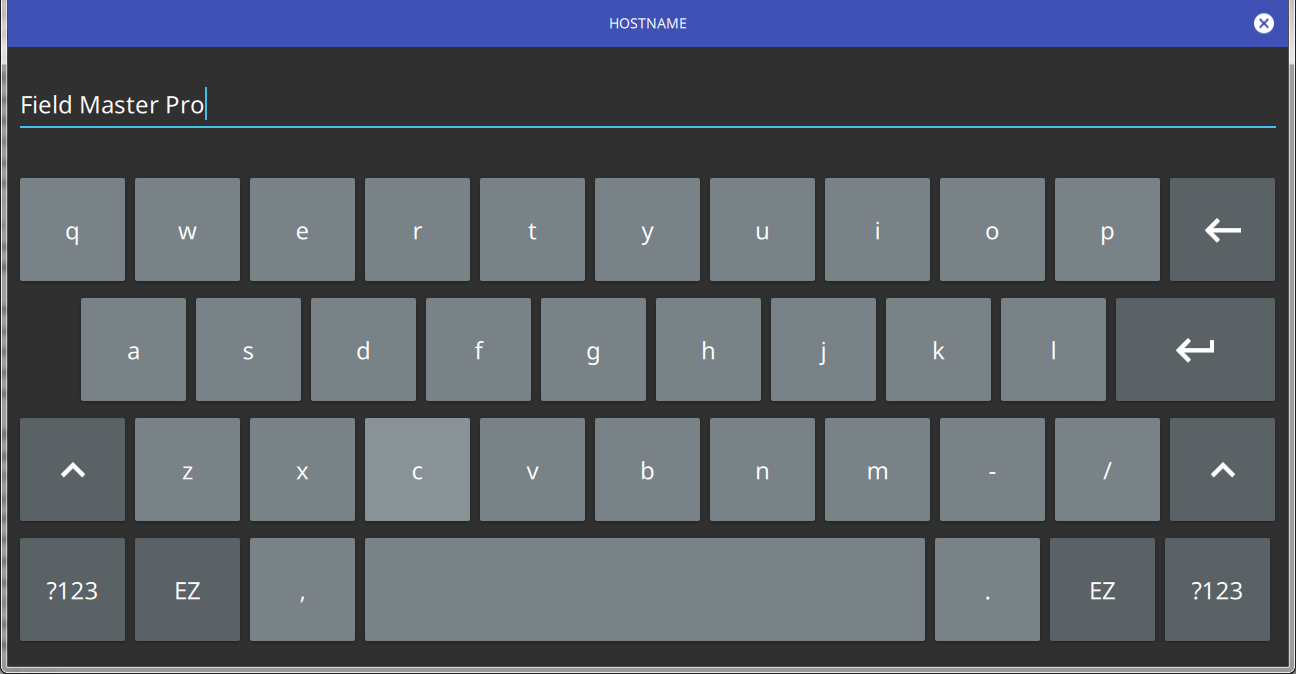Tap the letter a key
Screen dimensions: 1296x674
tap(133, 350)
